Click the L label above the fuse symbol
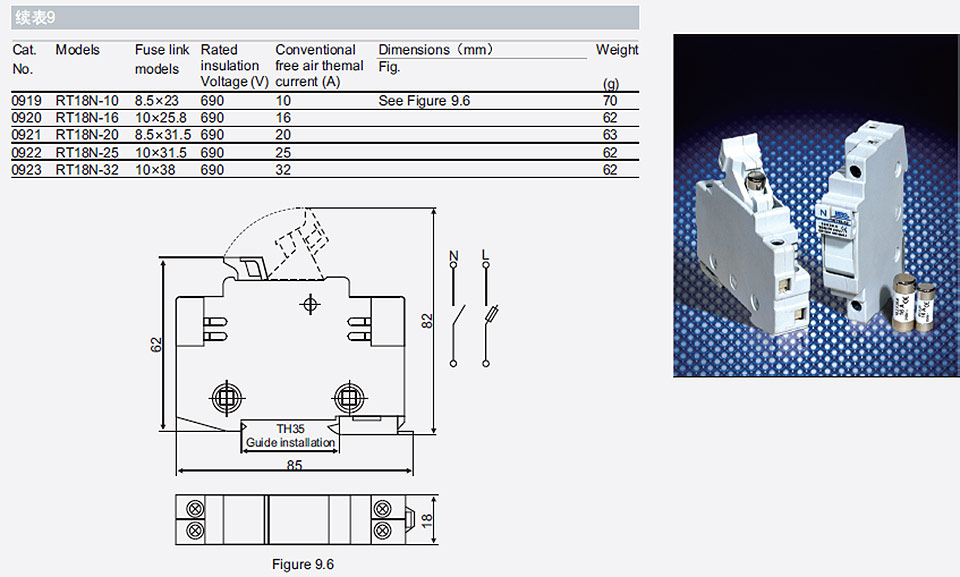Viewport: 960px width, 577px height. 486,255
